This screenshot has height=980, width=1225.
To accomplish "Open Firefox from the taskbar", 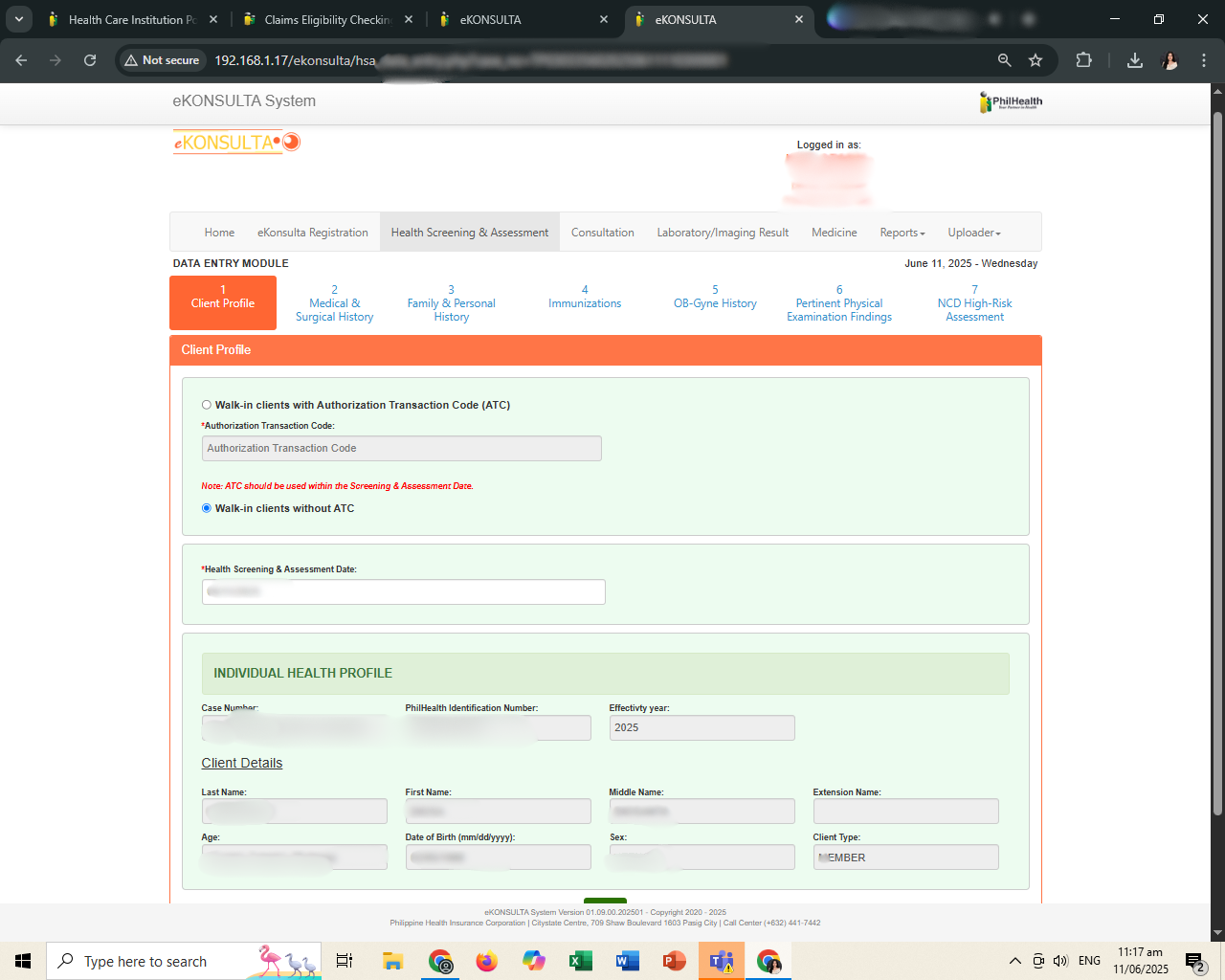I will point(487,961).
